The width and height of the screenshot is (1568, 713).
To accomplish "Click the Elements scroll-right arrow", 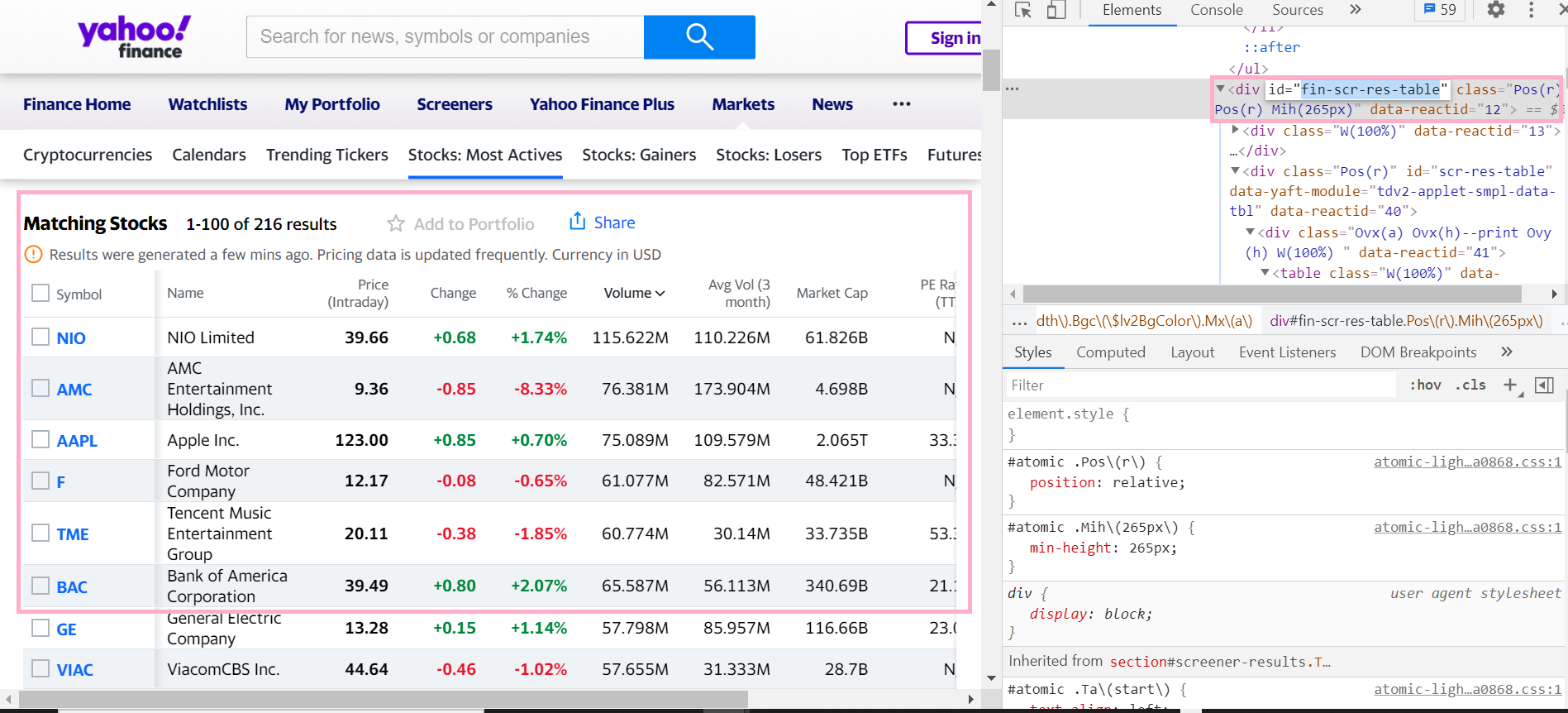I will (x=1554, y=294).
